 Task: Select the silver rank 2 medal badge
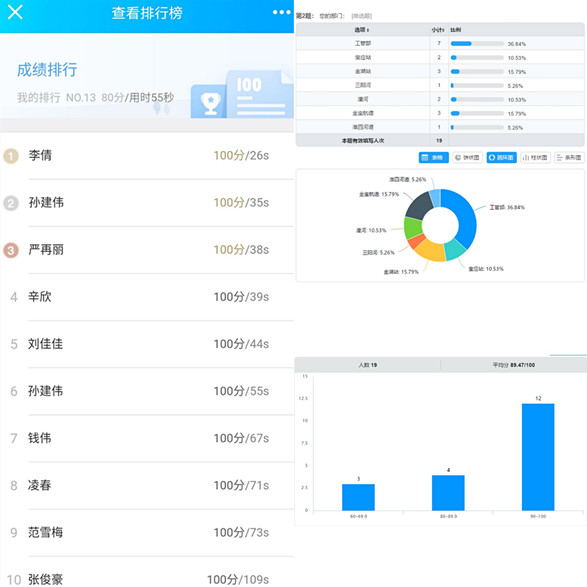11,203
